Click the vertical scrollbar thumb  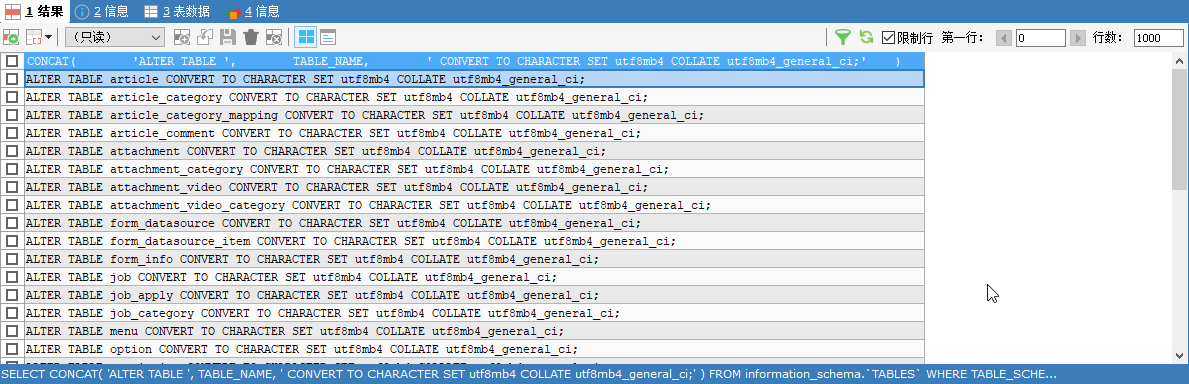[1180, 129]
